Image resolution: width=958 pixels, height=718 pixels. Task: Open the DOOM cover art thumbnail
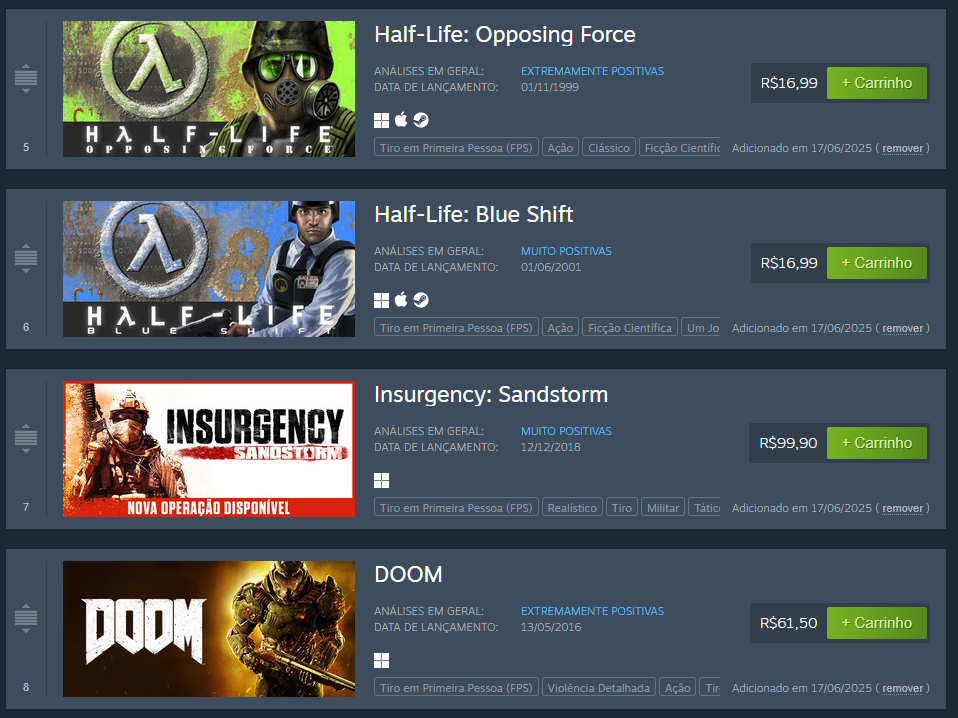point(209,629)
